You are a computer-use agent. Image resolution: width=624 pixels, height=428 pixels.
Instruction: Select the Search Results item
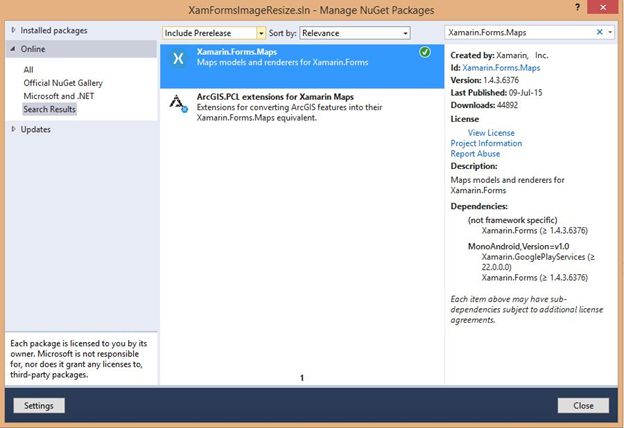click(x=49, y=109)
